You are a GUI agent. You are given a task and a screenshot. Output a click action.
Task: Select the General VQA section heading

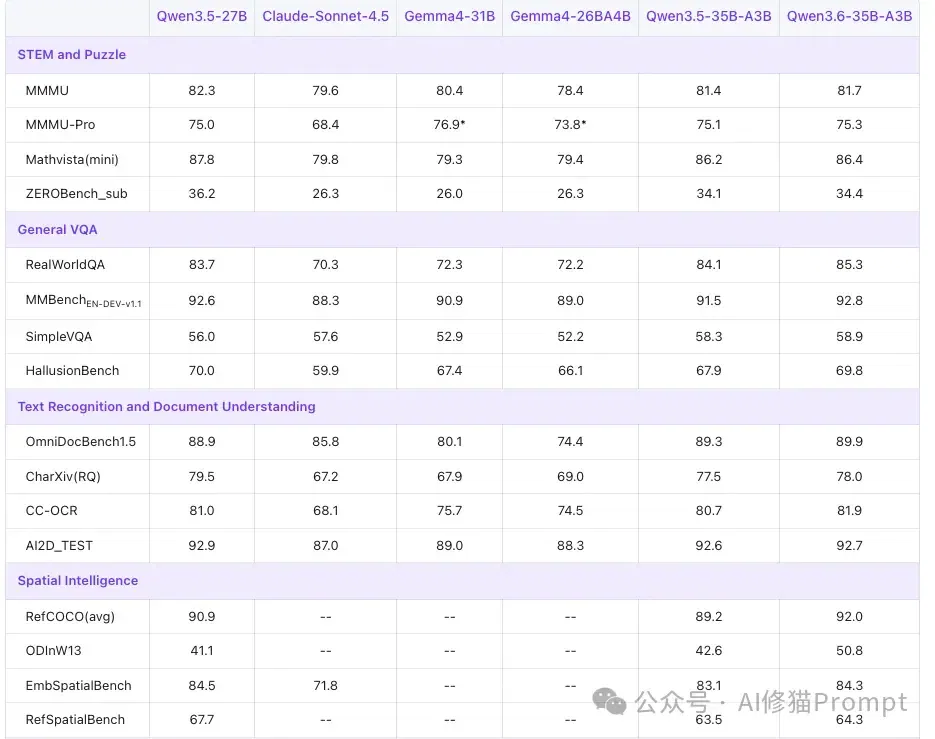57,230
